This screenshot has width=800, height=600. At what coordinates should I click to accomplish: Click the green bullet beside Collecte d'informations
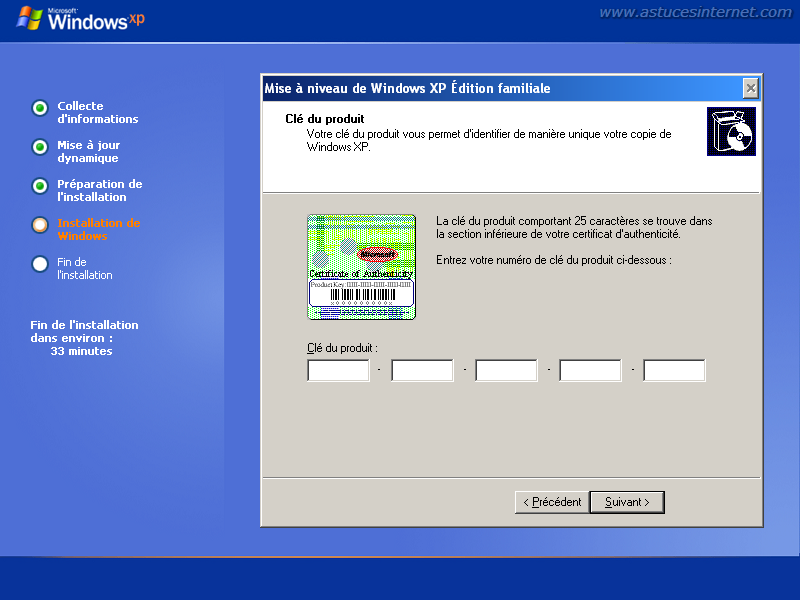[x=40, y=108]
